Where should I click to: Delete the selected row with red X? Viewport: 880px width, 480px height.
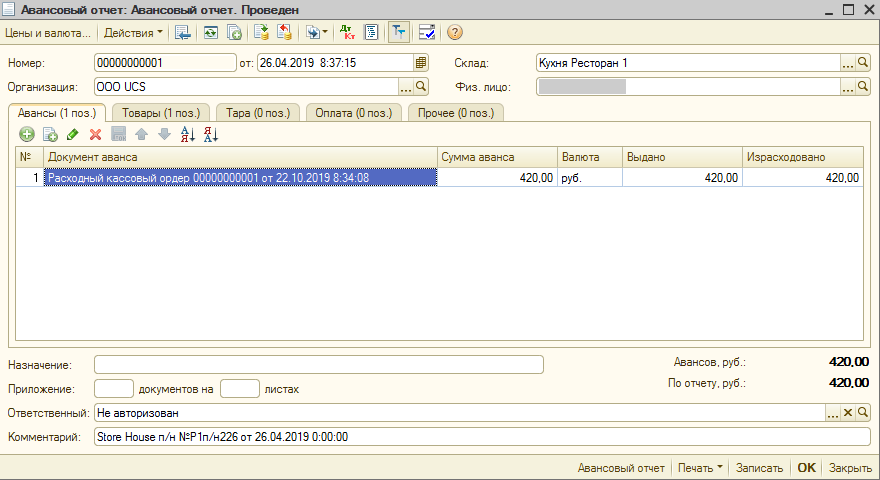click(x=95, y=134)
